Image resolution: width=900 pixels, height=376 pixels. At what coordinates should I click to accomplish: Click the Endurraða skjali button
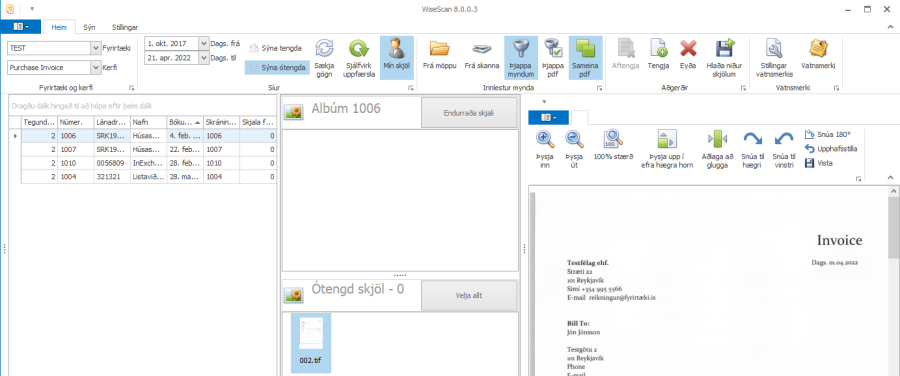click(469, 113)
